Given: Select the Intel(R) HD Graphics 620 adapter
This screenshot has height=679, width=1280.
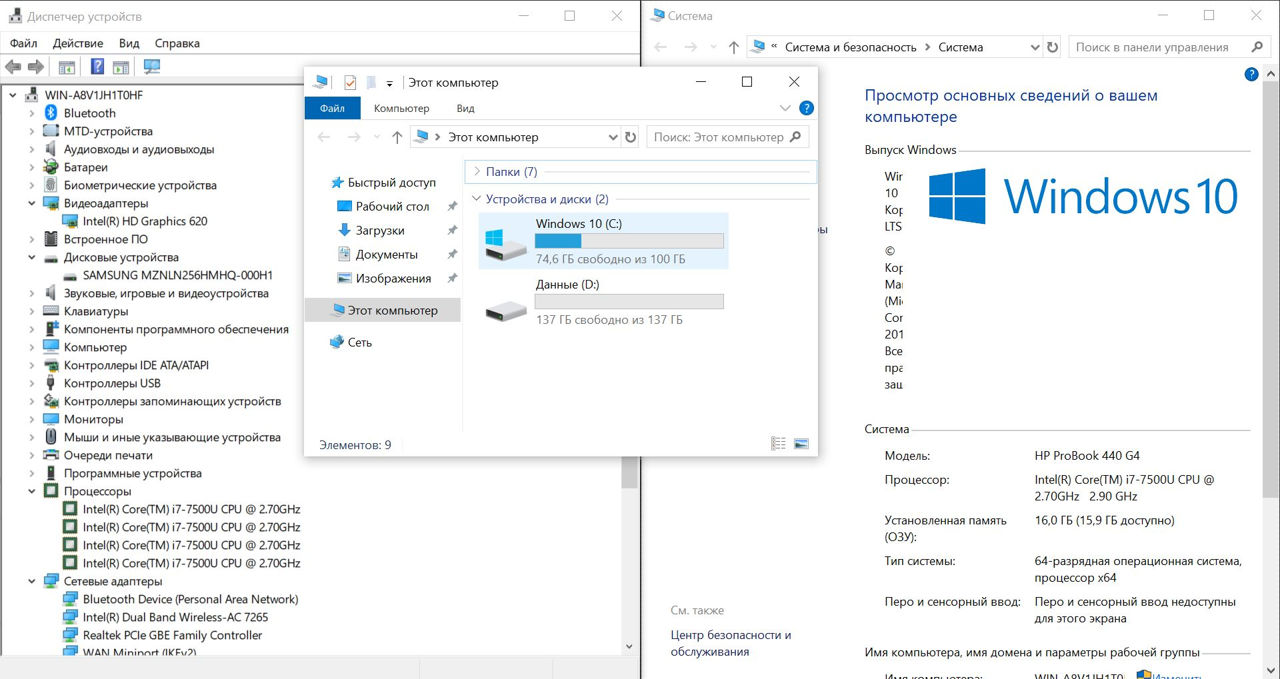Looking at the screenshot, I should [x=145, y=221].
